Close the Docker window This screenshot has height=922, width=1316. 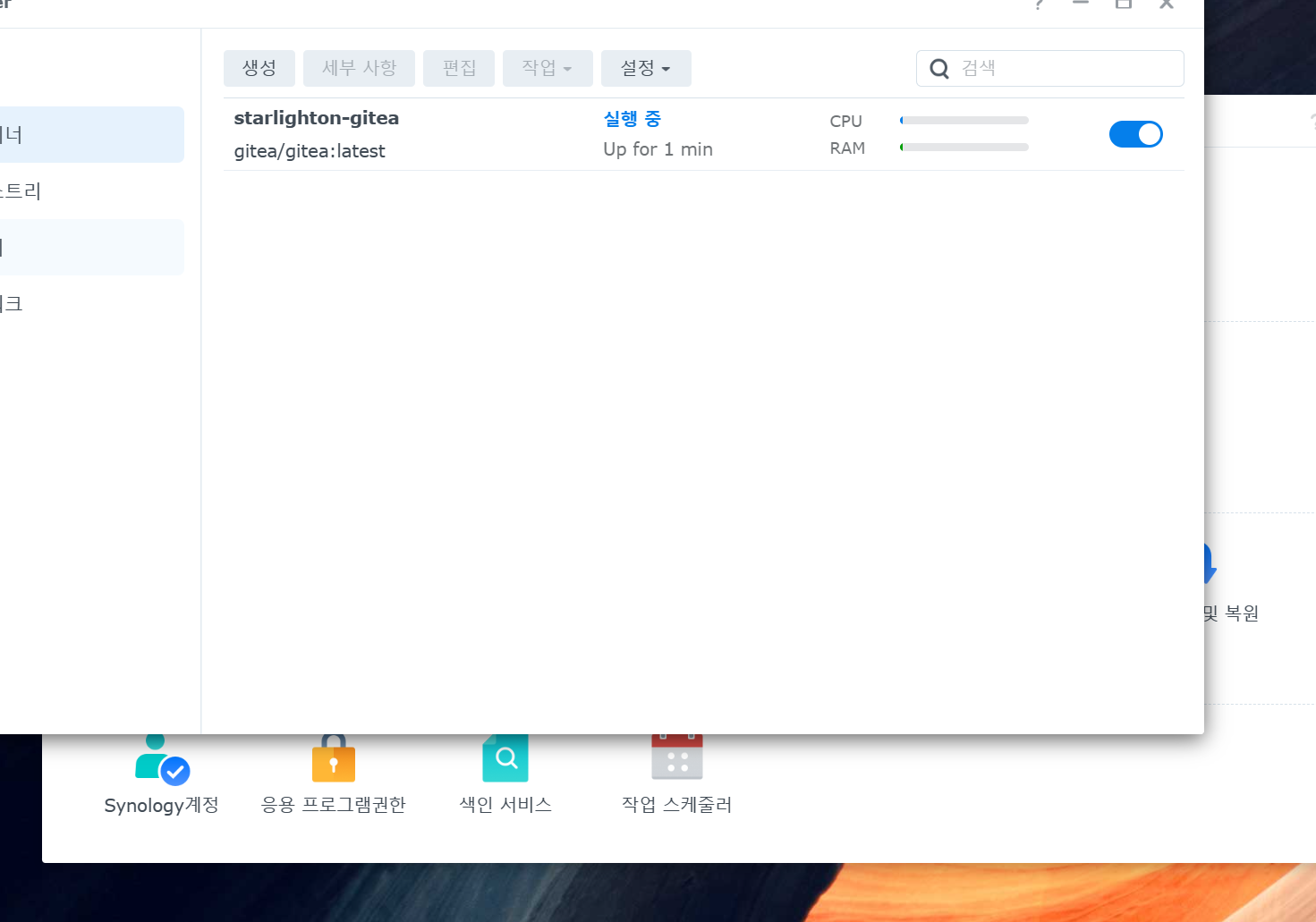point(1167,4)
